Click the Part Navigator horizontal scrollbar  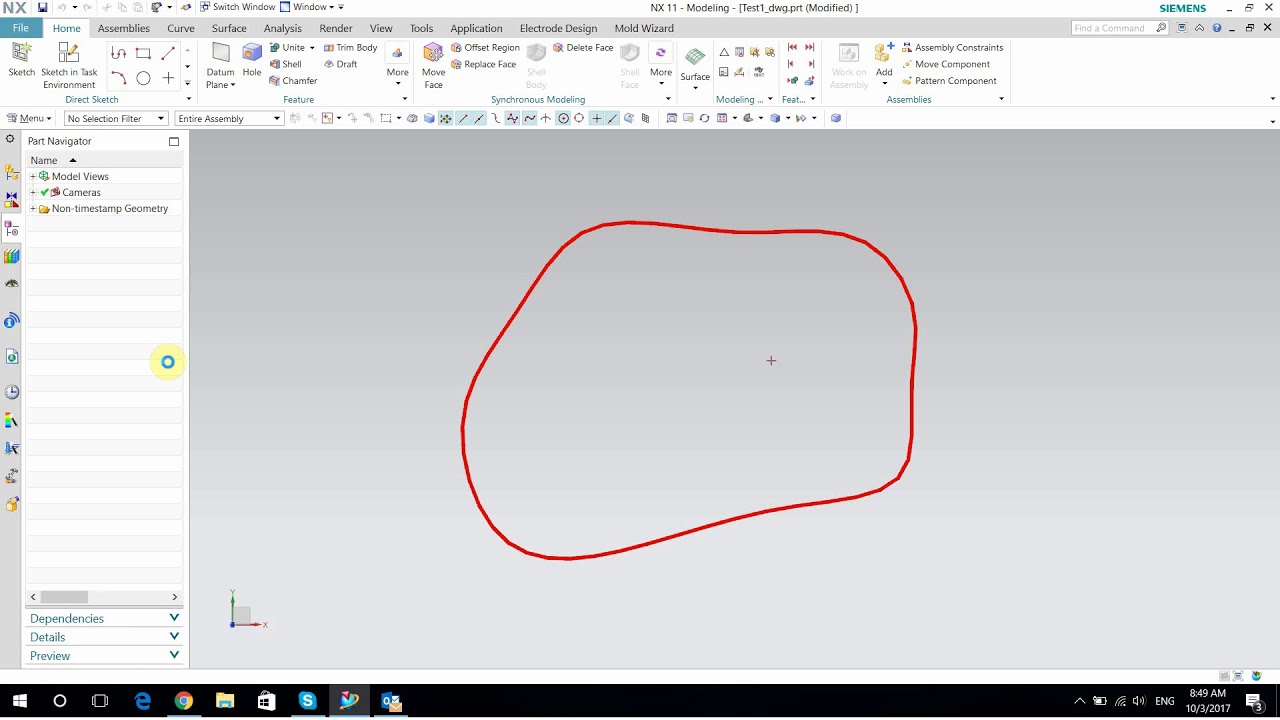[104, 597]
